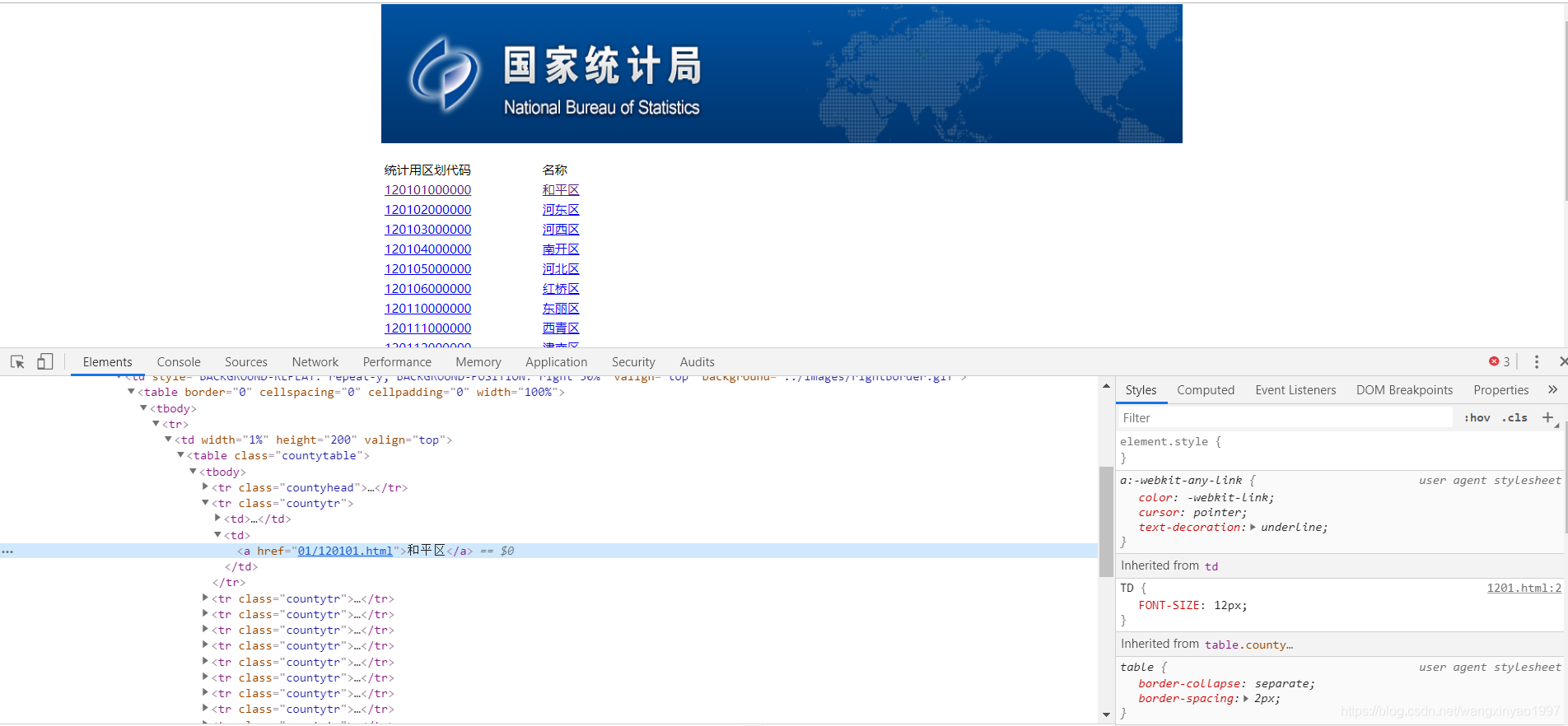The width and height of the screenshot is (1568, 726).
Task: Open the DevTools customize menu dots
Action: (1536, 362)
